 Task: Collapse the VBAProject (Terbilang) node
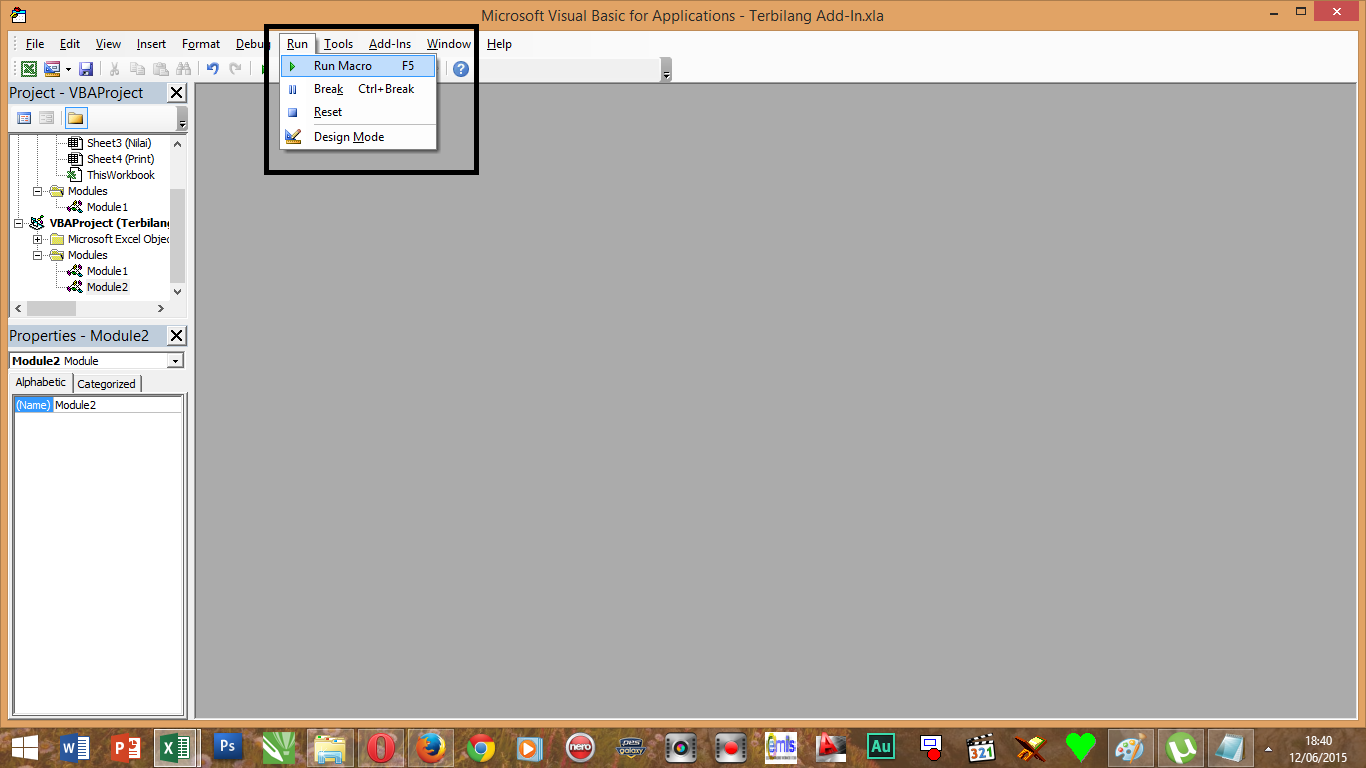click(19, 223)
